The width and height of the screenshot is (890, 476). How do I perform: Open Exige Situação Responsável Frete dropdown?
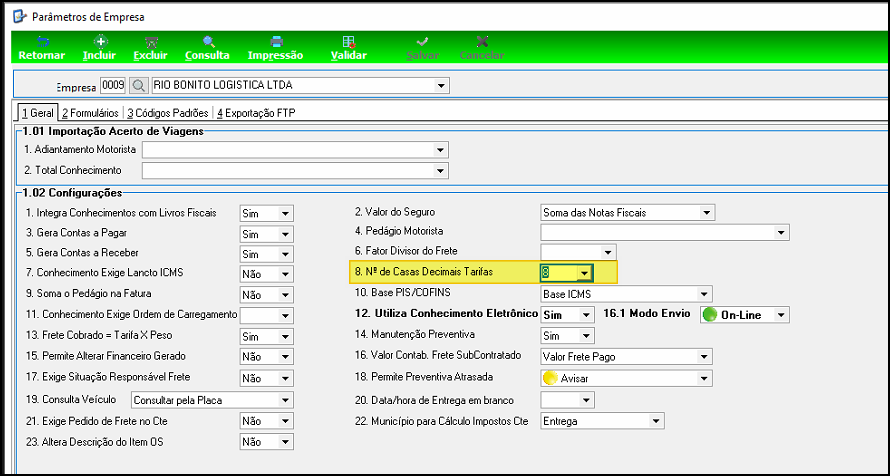pyautogui.click(x=286, y=377)
